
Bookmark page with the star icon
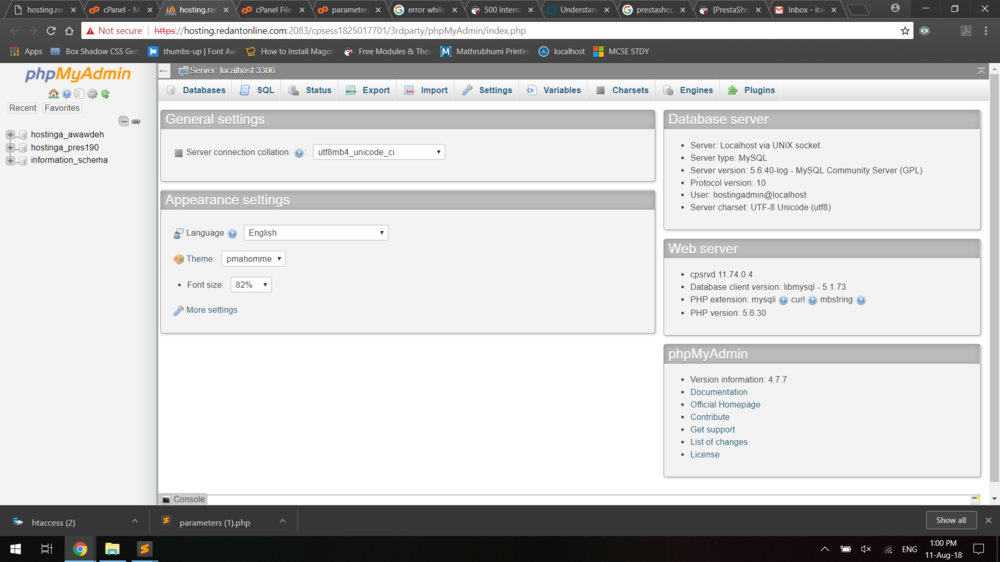904,31
